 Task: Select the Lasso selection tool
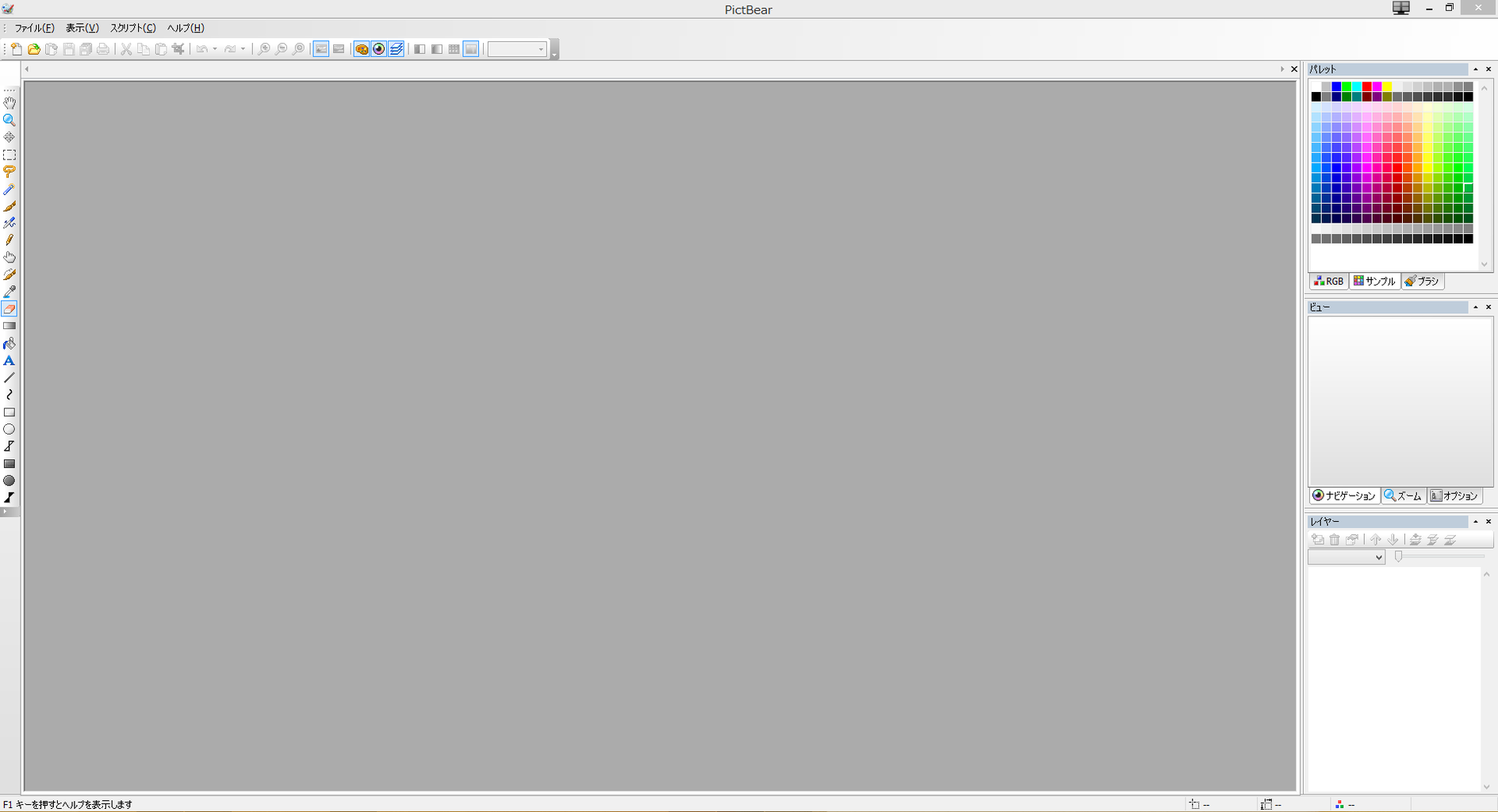10,171
